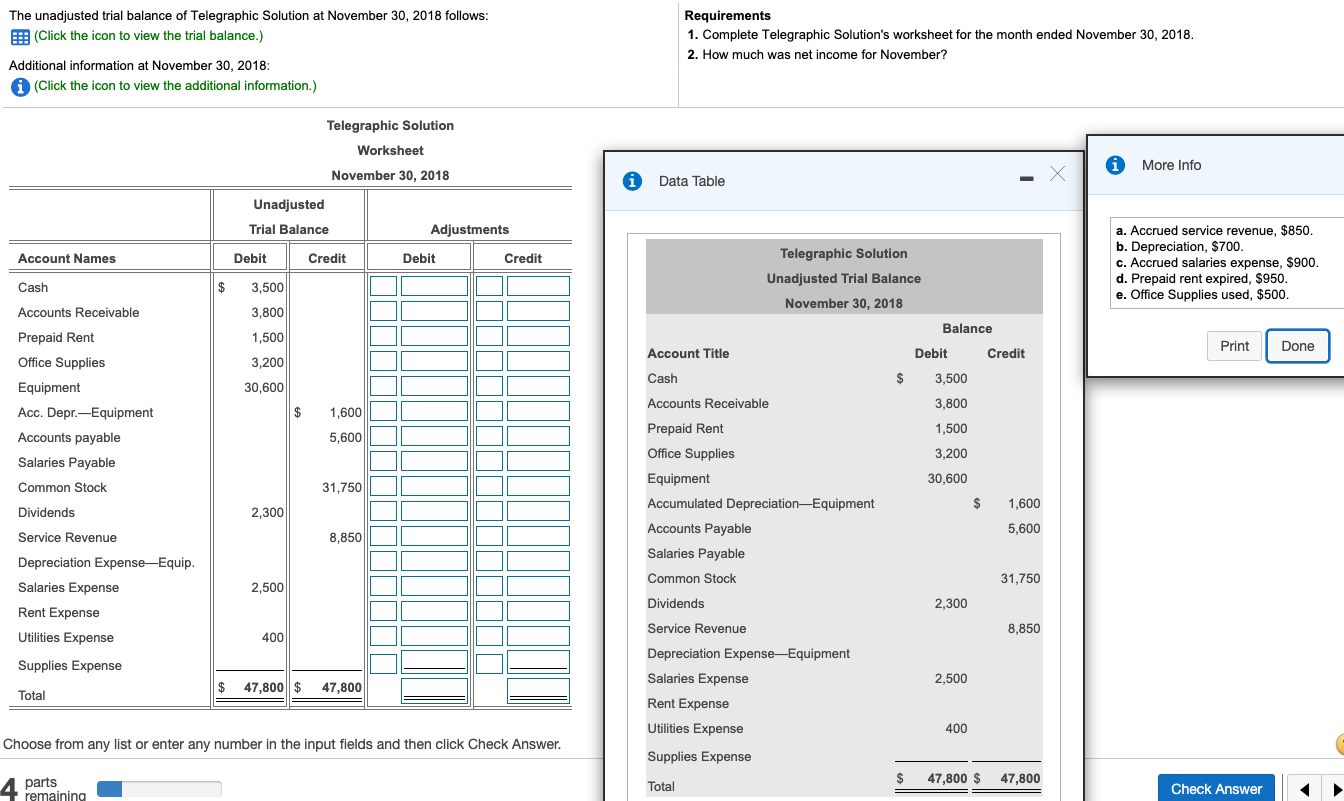Select Office Supplies credit reference box
This screenshot has height=801, width=1344.
tap(489, 362)
